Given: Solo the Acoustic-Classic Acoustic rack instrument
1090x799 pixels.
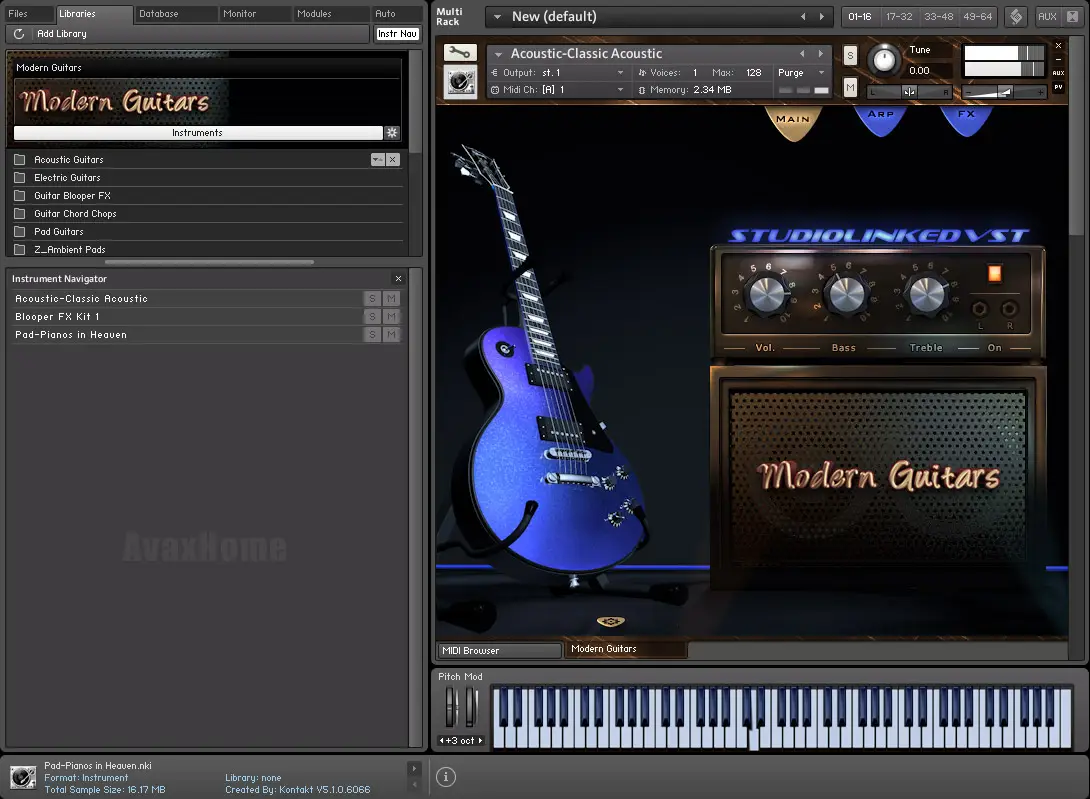Looking at the screenshot, I should click(x=850, y=56).
